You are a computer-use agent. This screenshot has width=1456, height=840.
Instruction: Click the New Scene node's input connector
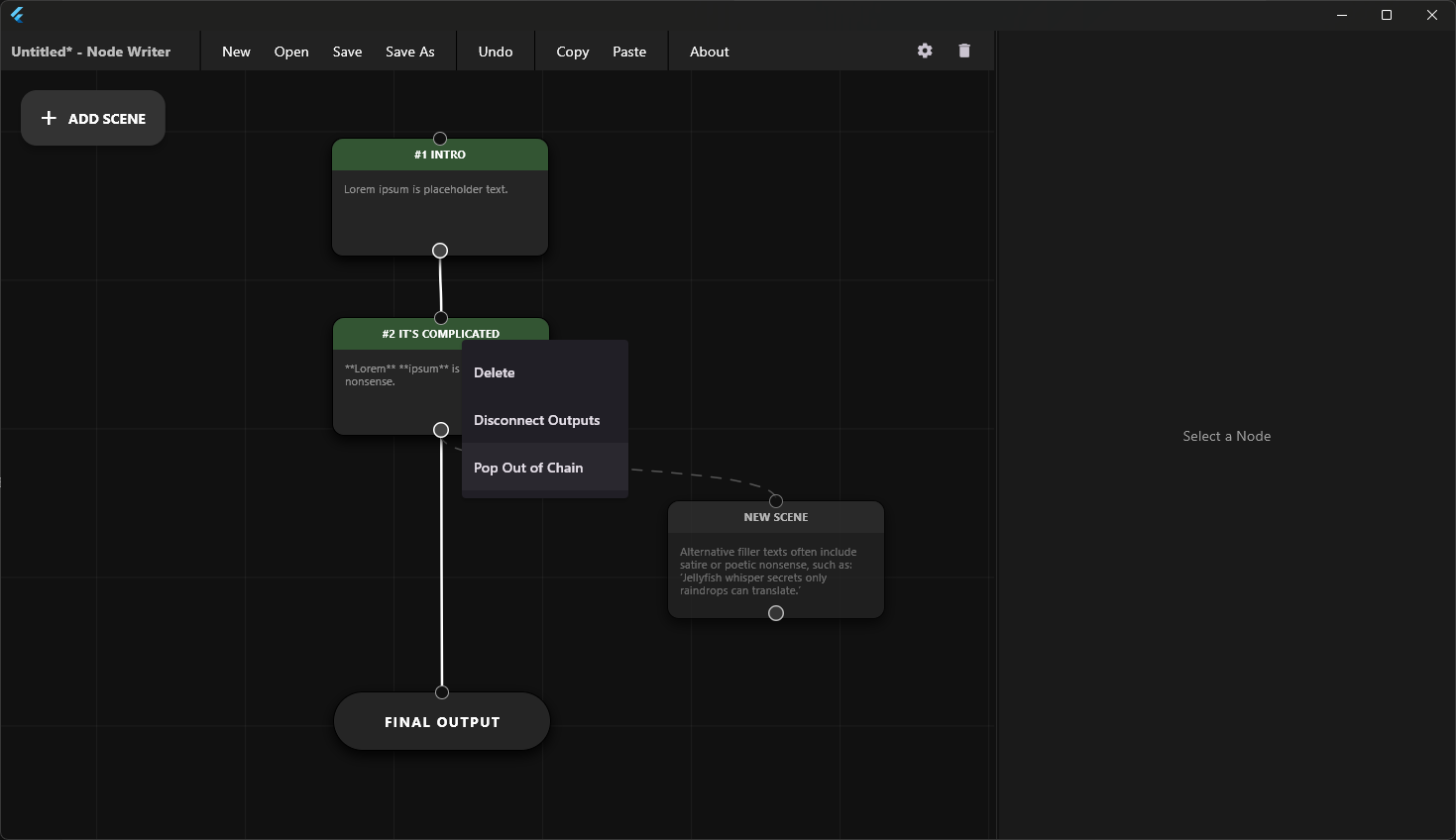click(x=776, y=501)
